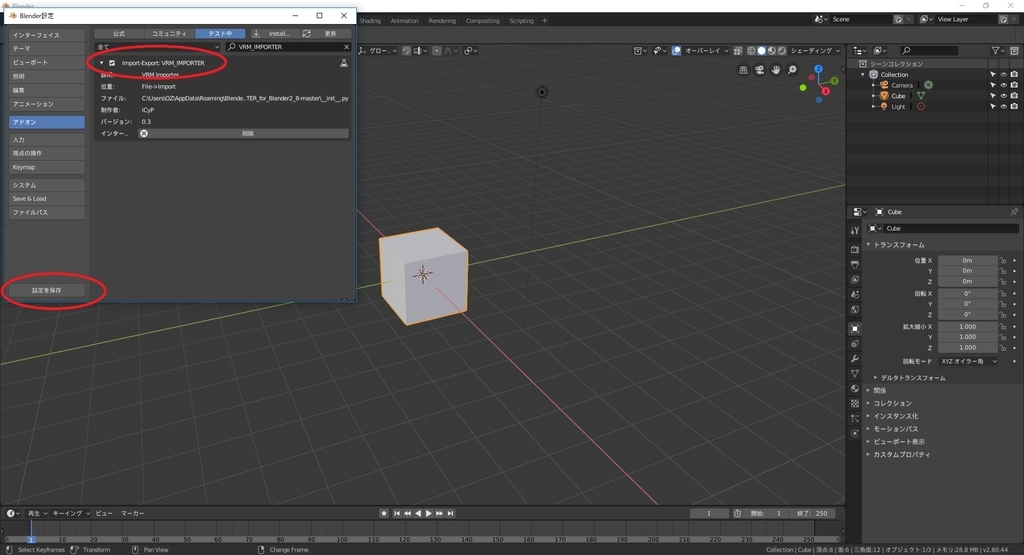
Task: Click the refresh icon beside Install
Action: 306,33
